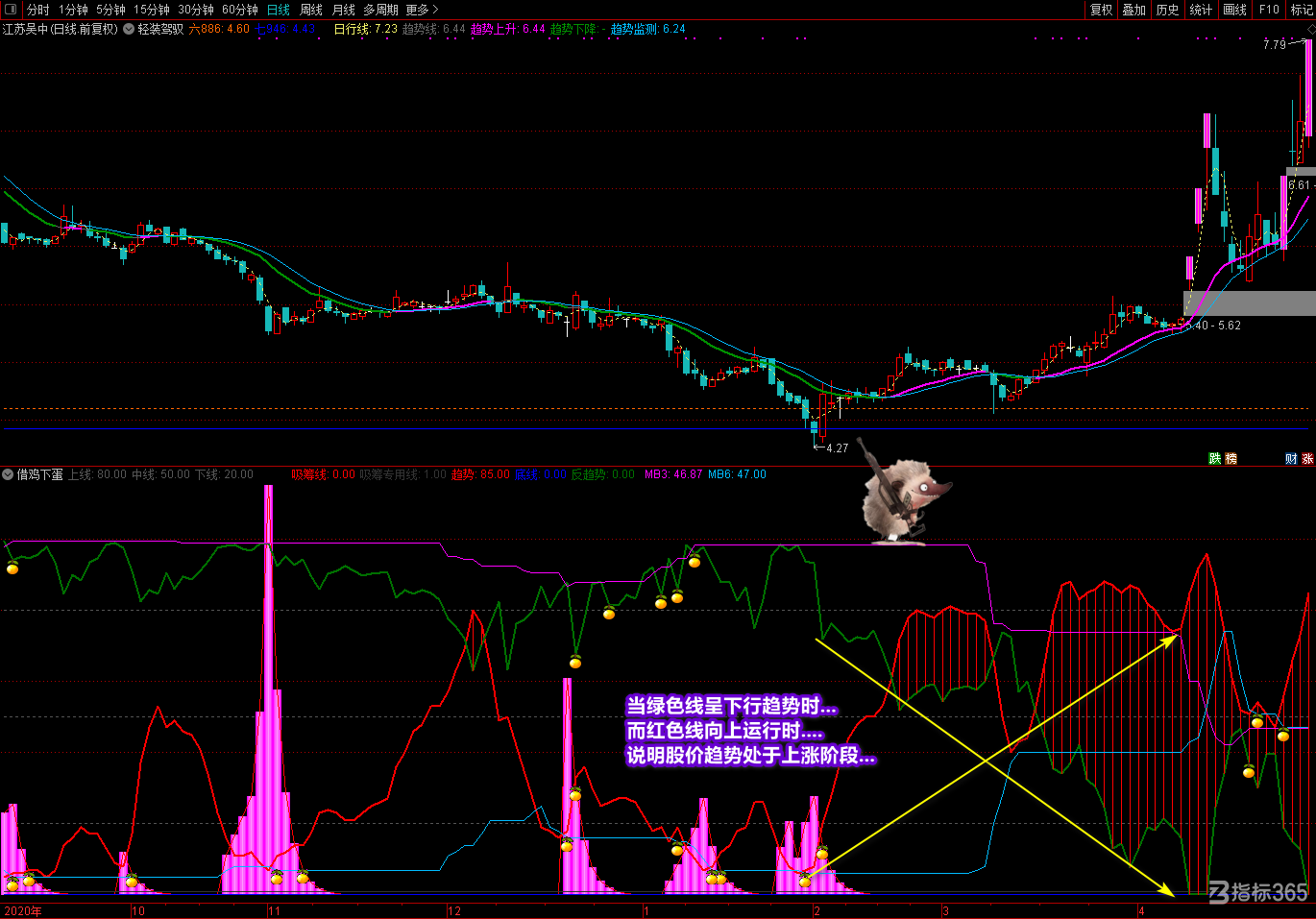Image resolution: width=1316 pixels, height=919 pixels.
Task: Expand the 更多 periods menu
Action: coord(422,10)
